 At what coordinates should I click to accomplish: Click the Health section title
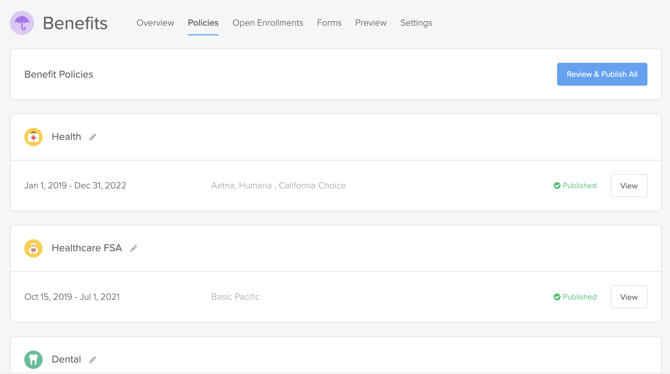pyautogui.click(x=66, y=137)
